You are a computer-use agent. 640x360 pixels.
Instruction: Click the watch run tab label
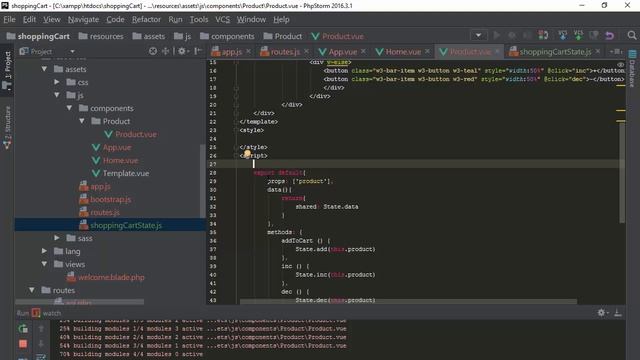pyautogui.click(x=51, y=313)
